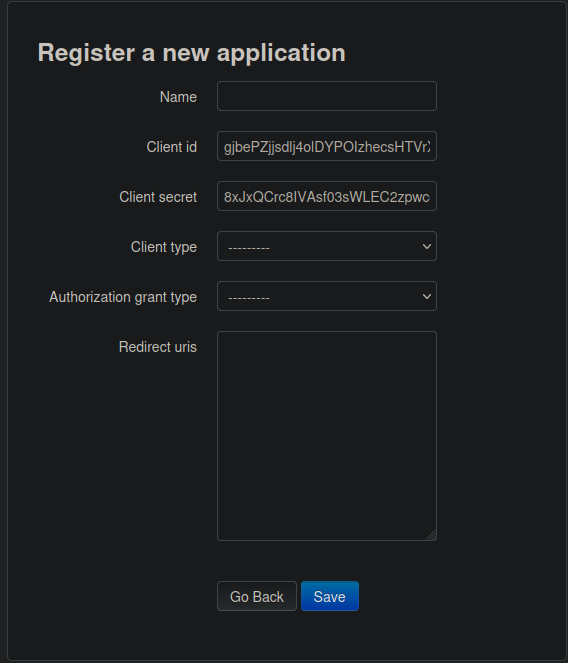Click the Name field label
Image resolution: width=568 pixels, height=663 pixels.
coord(178,97)
